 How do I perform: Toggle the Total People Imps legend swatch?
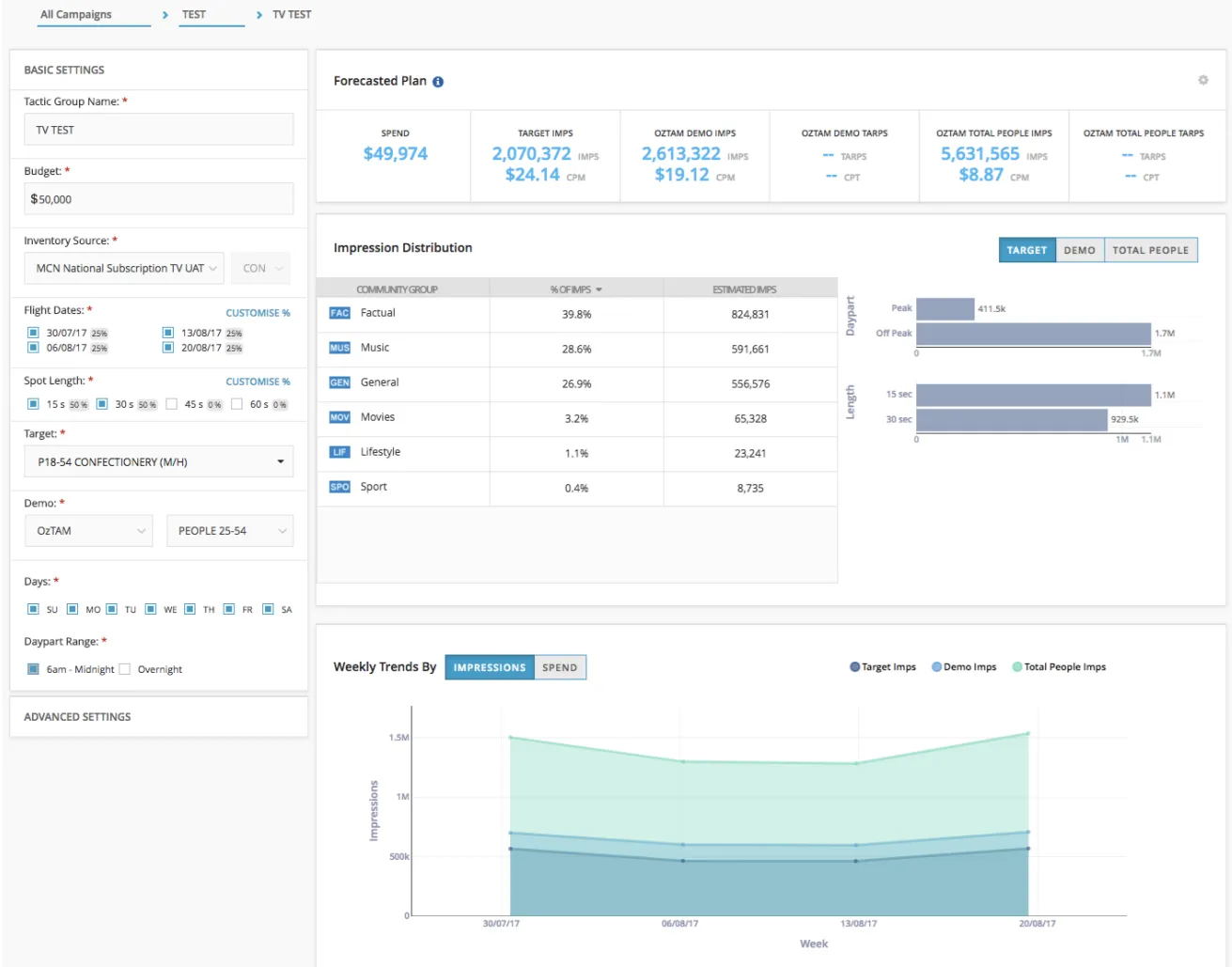pyautogui.click(x=1017, y=667)
